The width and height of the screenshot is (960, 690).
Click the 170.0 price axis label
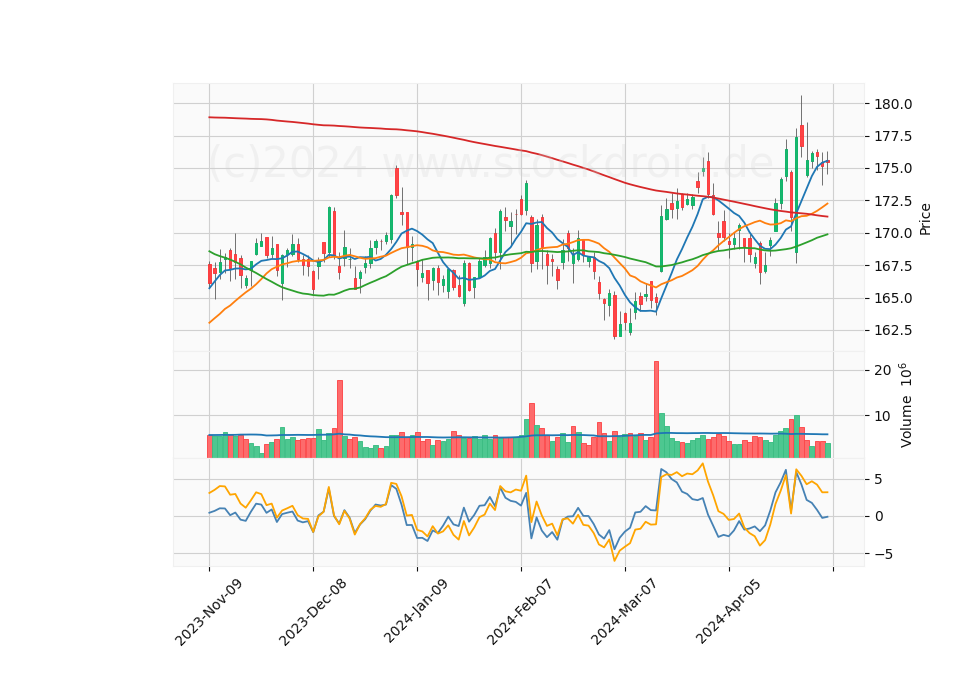[x=891, y=233]
